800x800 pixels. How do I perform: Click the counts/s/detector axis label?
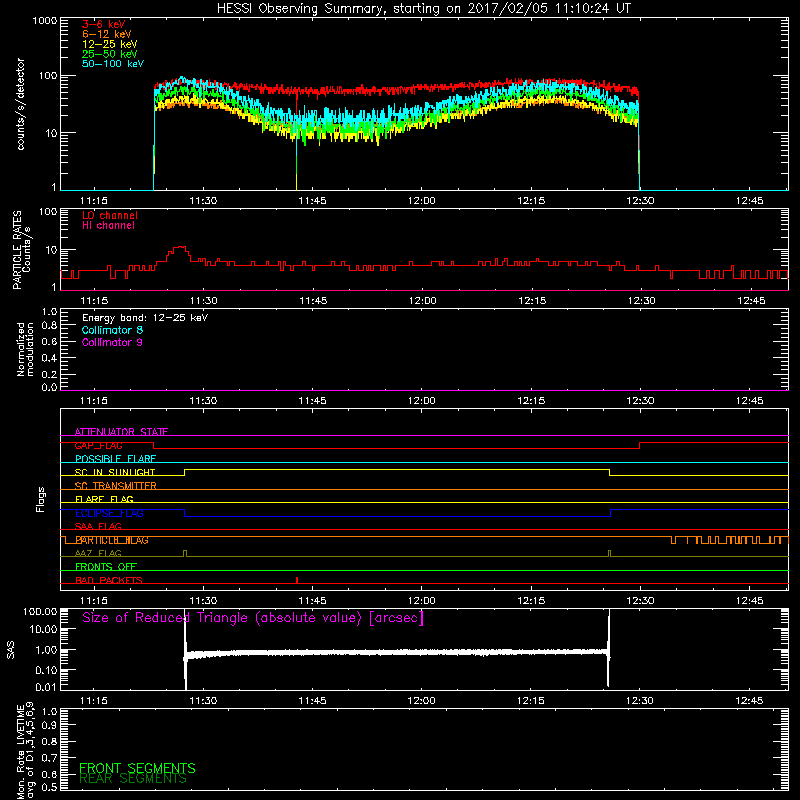tap(21, 104)
